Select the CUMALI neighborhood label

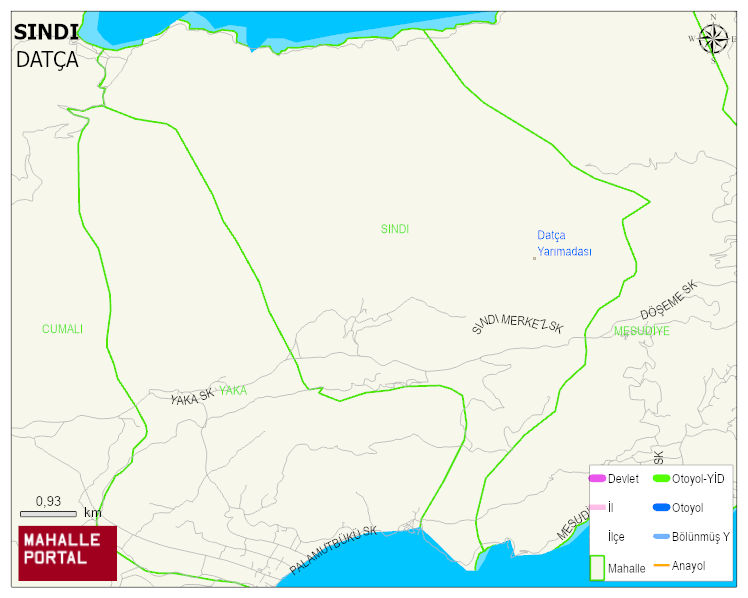[x=62, y=329]
